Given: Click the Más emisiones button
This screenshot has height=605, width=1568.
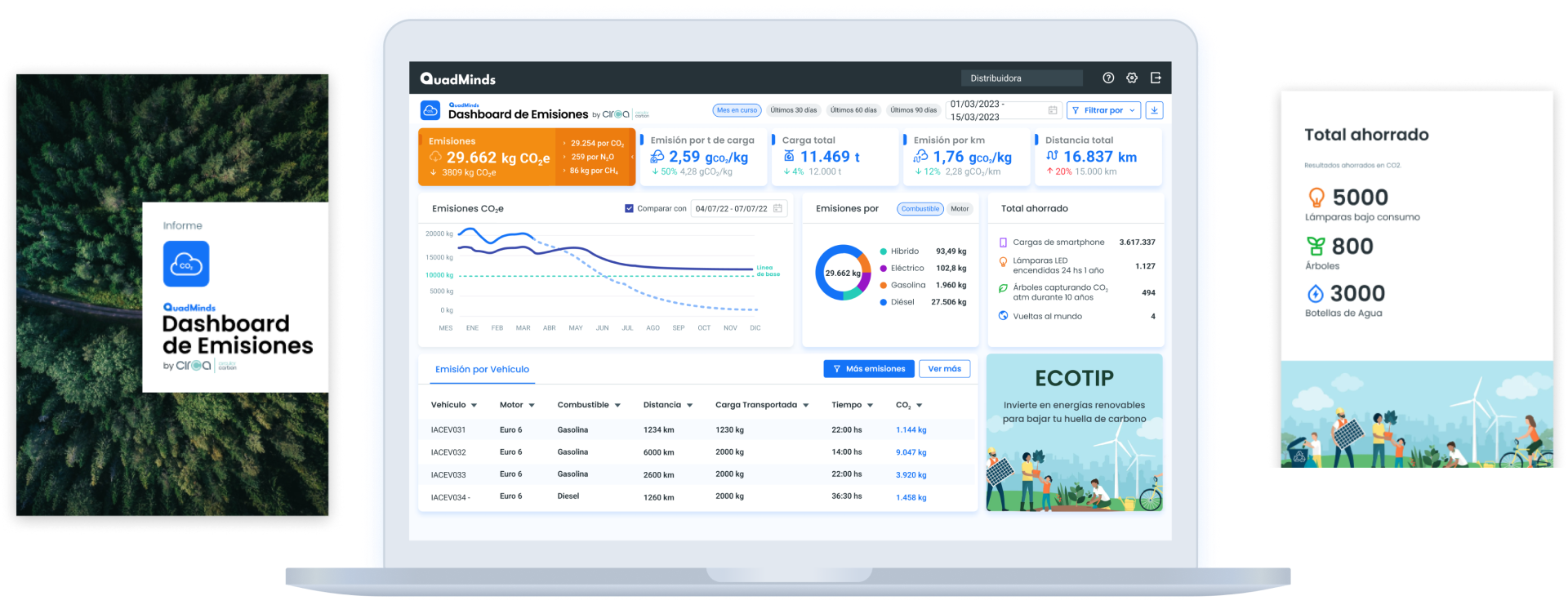Looking at the screenshot, I should tap(868, 369).
